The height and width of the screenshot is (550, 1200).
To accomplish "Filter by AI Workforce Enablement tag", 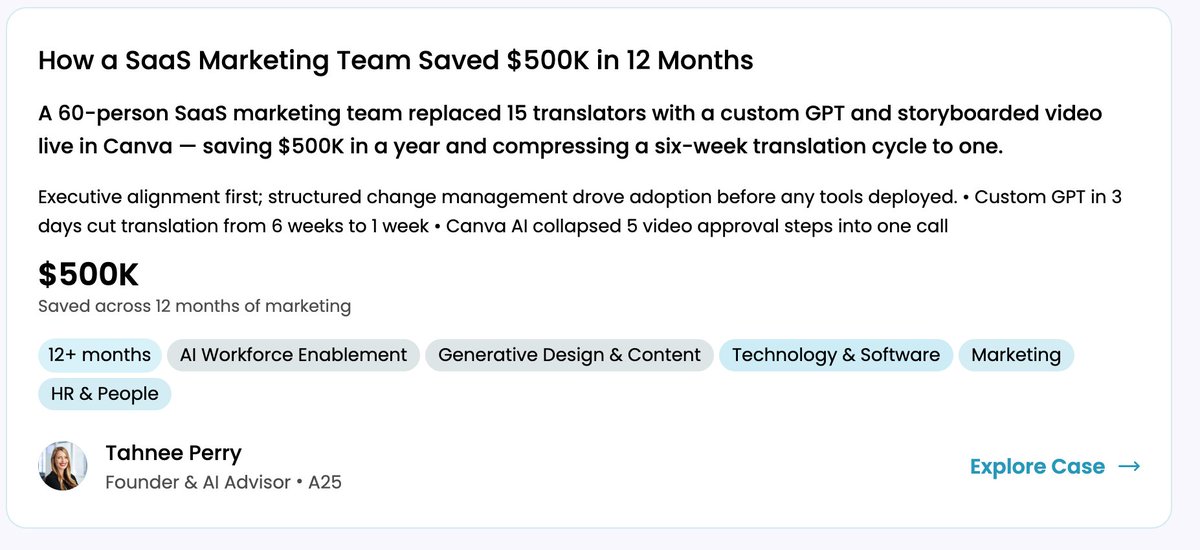I will tap(293, 355).
